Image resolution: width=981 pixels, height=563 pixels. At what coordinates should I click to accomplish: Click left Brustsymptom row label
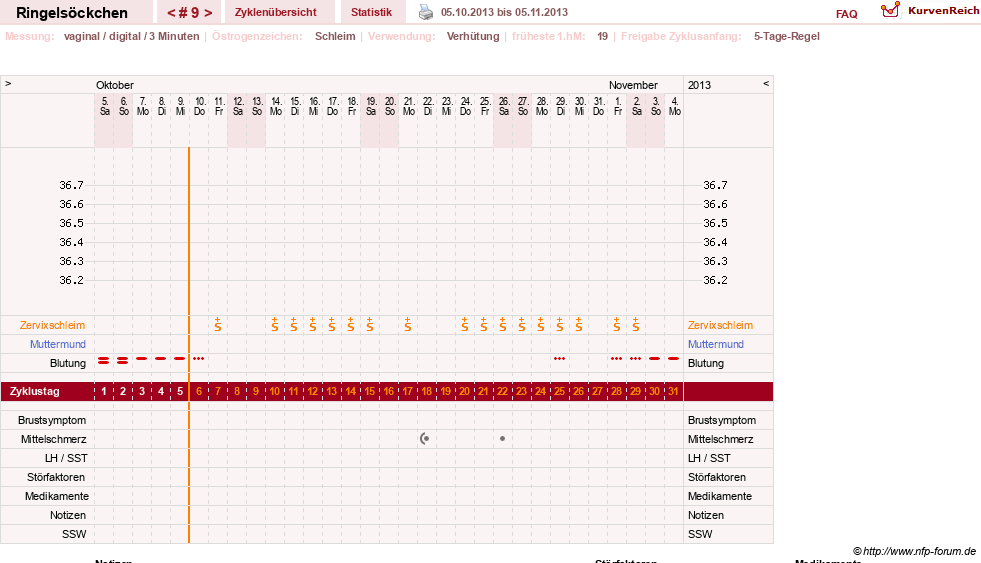(52, 420)
